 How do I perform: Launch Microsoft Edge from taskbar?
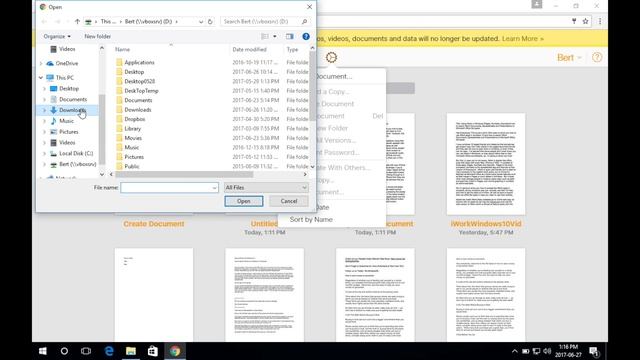tap(109, 351)
